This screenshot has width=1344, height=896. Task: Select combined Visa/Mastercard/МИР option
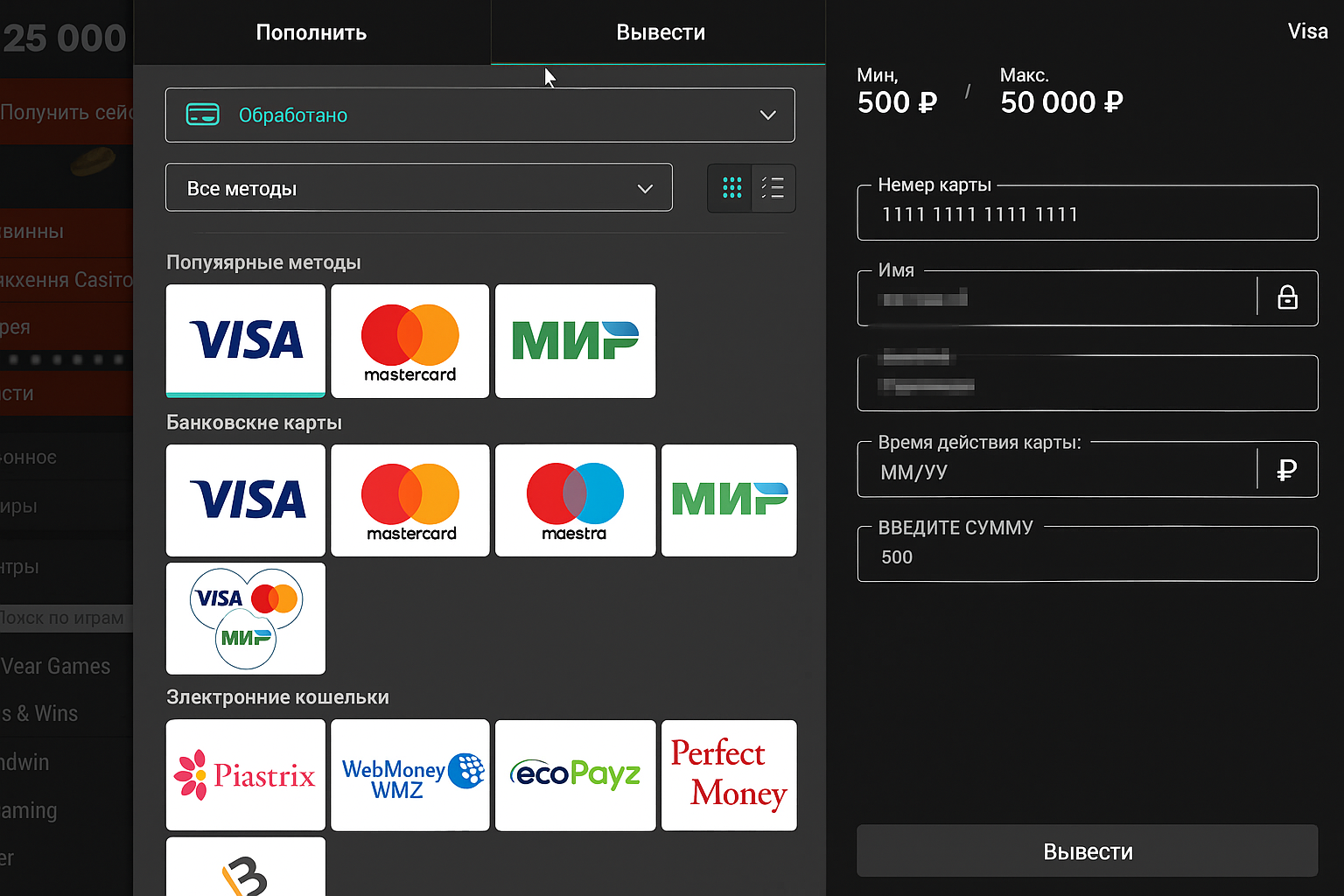(x=245, y=618)
